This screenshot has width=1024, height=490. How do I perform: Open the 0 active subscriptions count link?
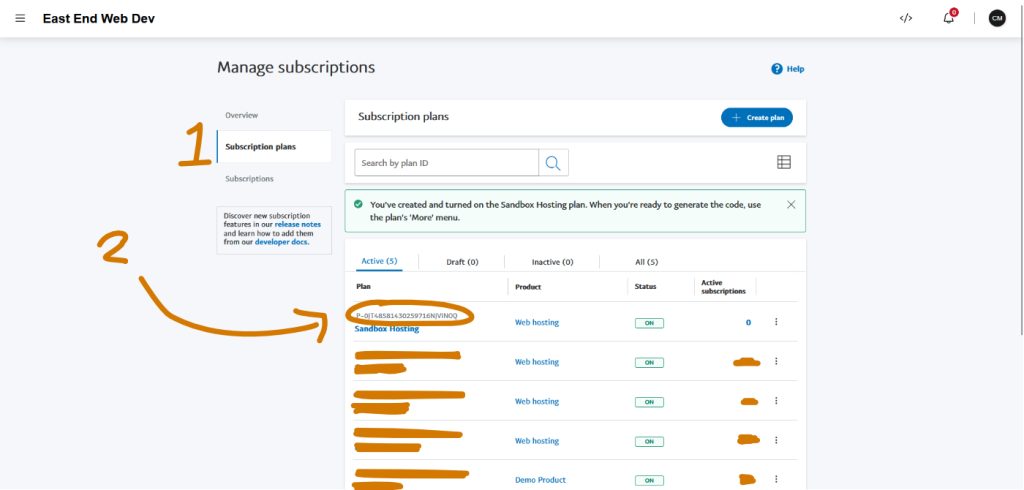(x=748, y=322)
